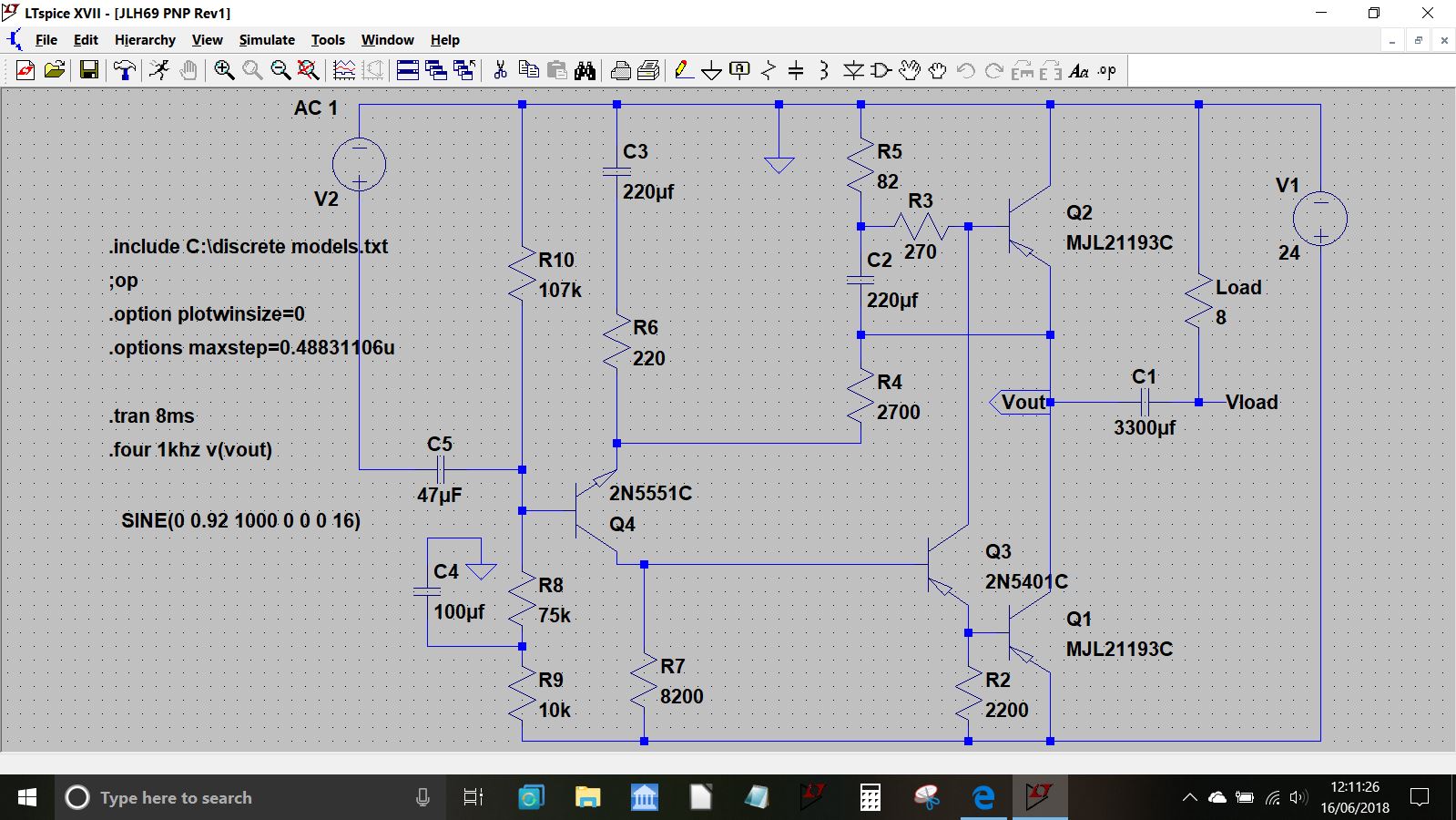This screenshot has width=1456, height=820.
Task: Select the place resistor tool
Action: coord(769,70)
